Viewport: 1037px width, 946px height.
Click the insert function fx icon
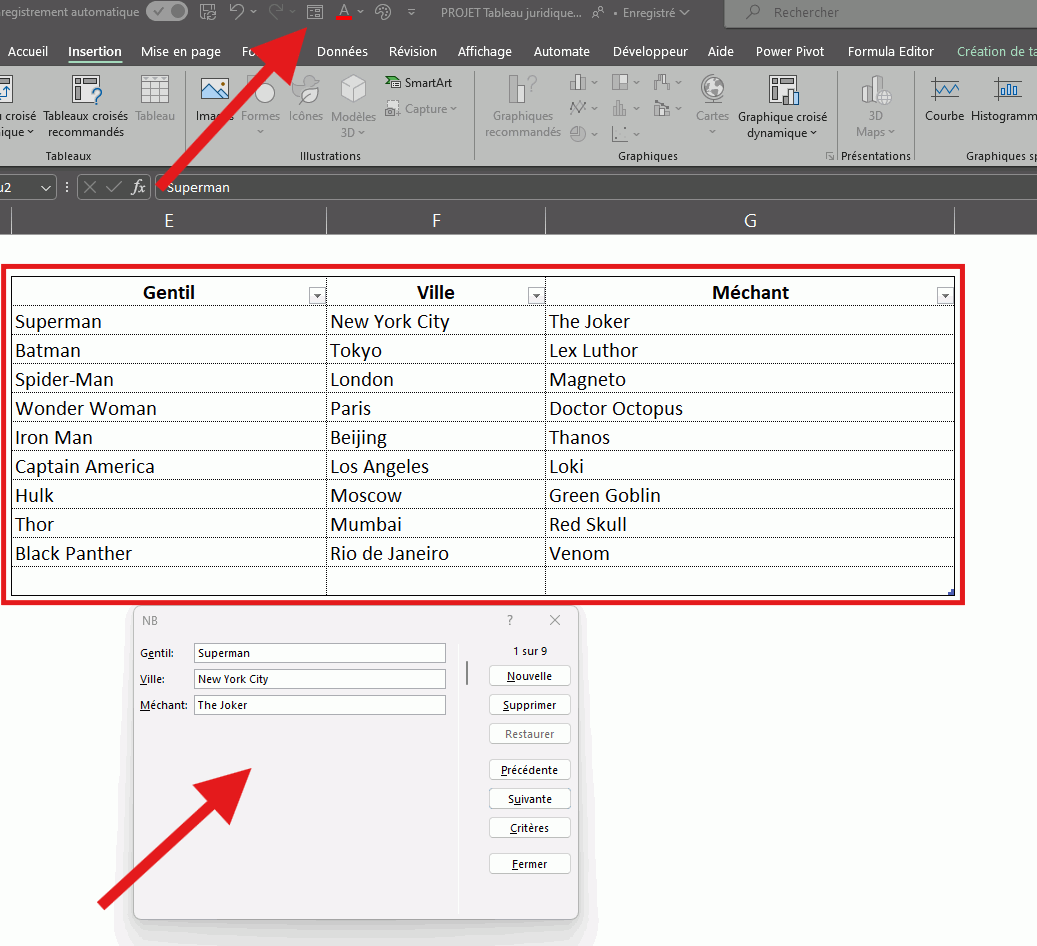tap(139, 187)
